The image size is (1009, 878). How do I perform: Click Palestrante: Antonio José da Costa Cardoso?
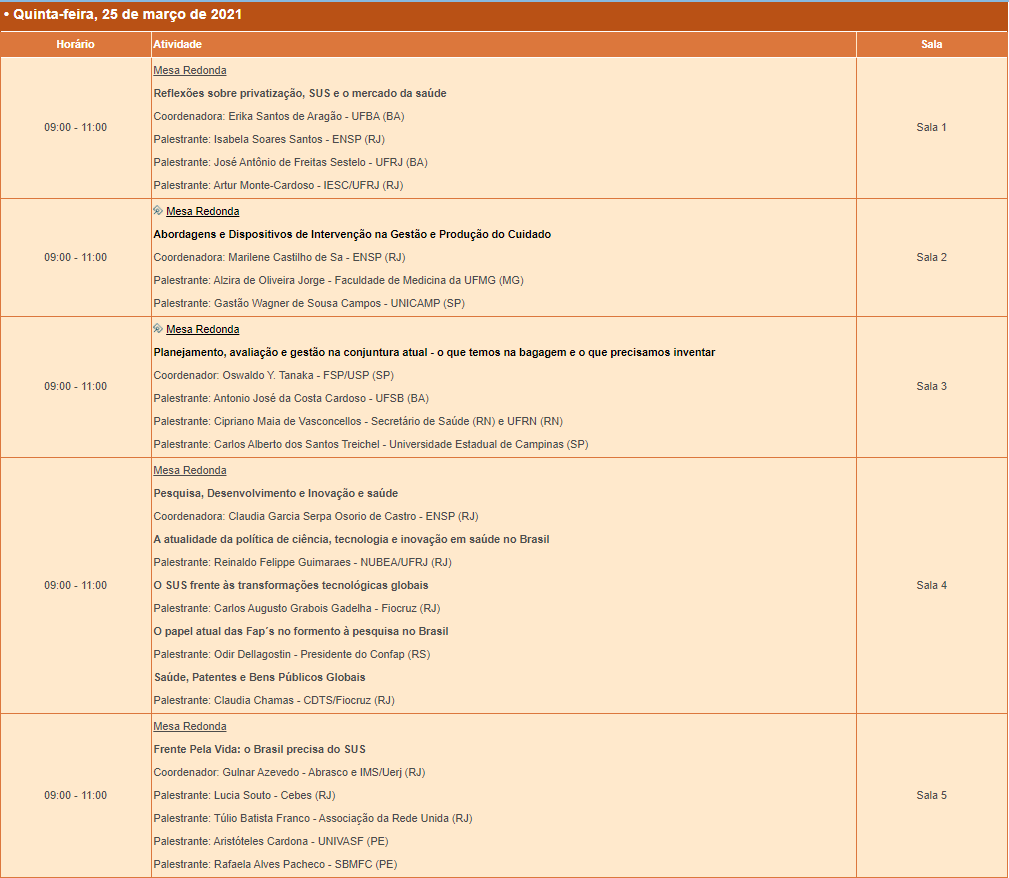tap(291, 398)
